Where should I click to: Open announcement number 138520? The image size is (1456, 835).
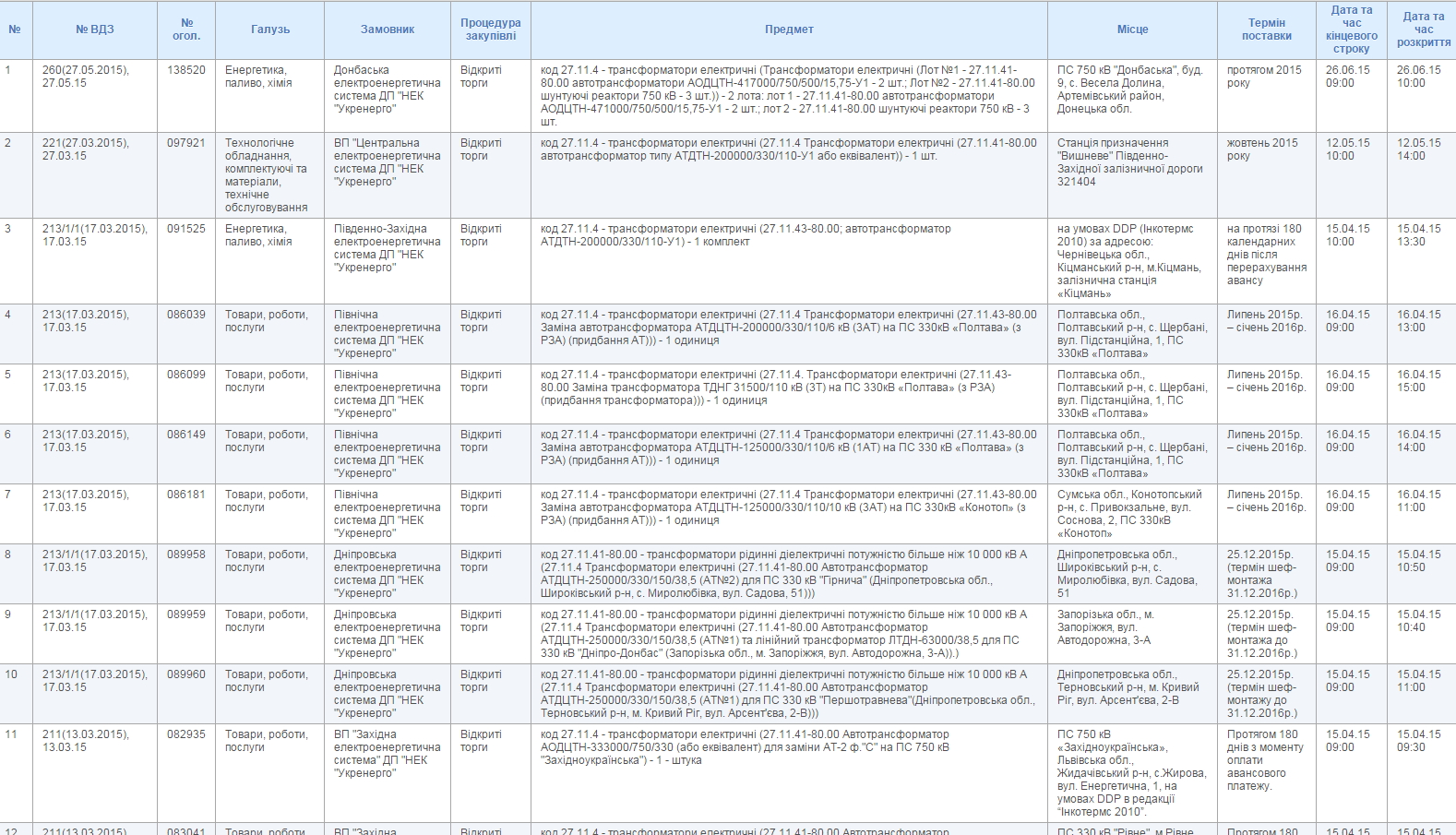click(186, 70)
